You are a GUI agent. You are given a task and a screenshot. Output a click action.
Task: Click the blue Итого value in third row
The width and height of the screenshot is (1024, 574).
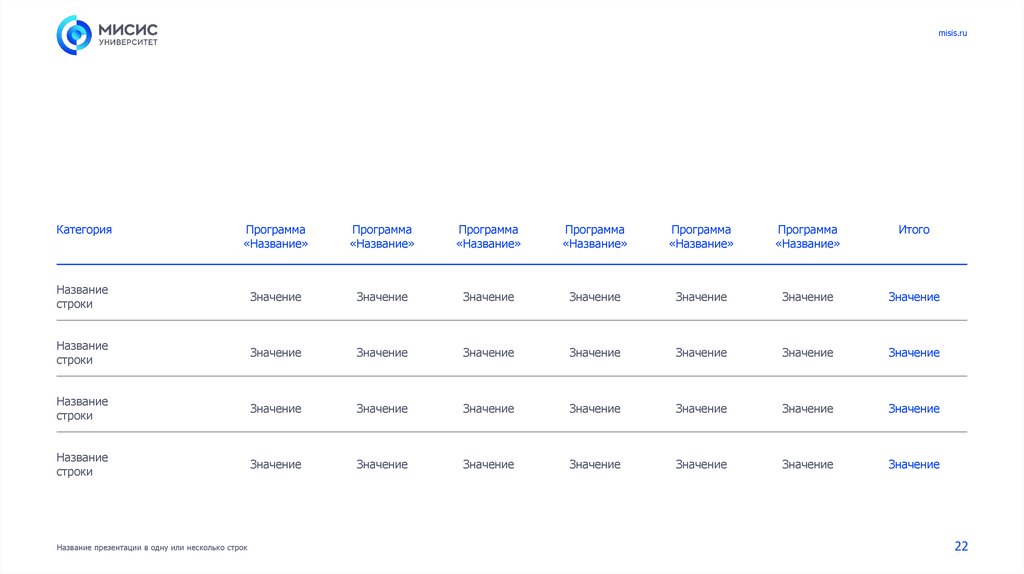tap(913, 409)
